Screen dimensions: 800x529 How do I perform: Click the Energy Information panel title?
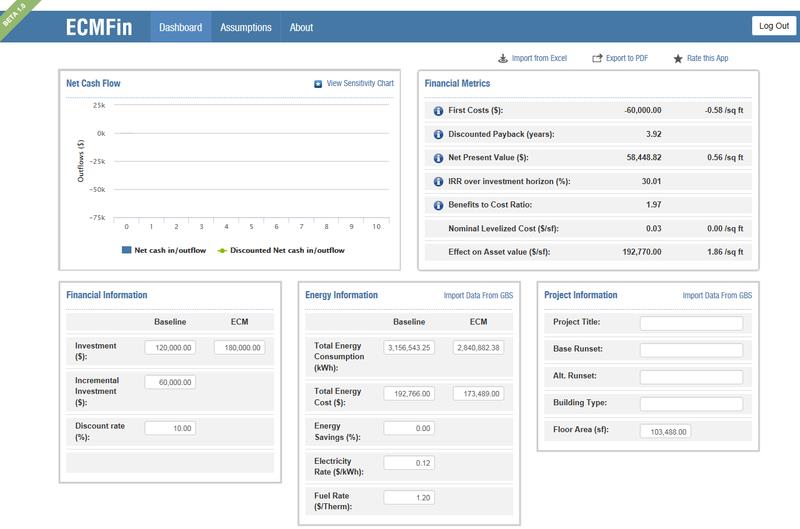[x=341, y=295]
